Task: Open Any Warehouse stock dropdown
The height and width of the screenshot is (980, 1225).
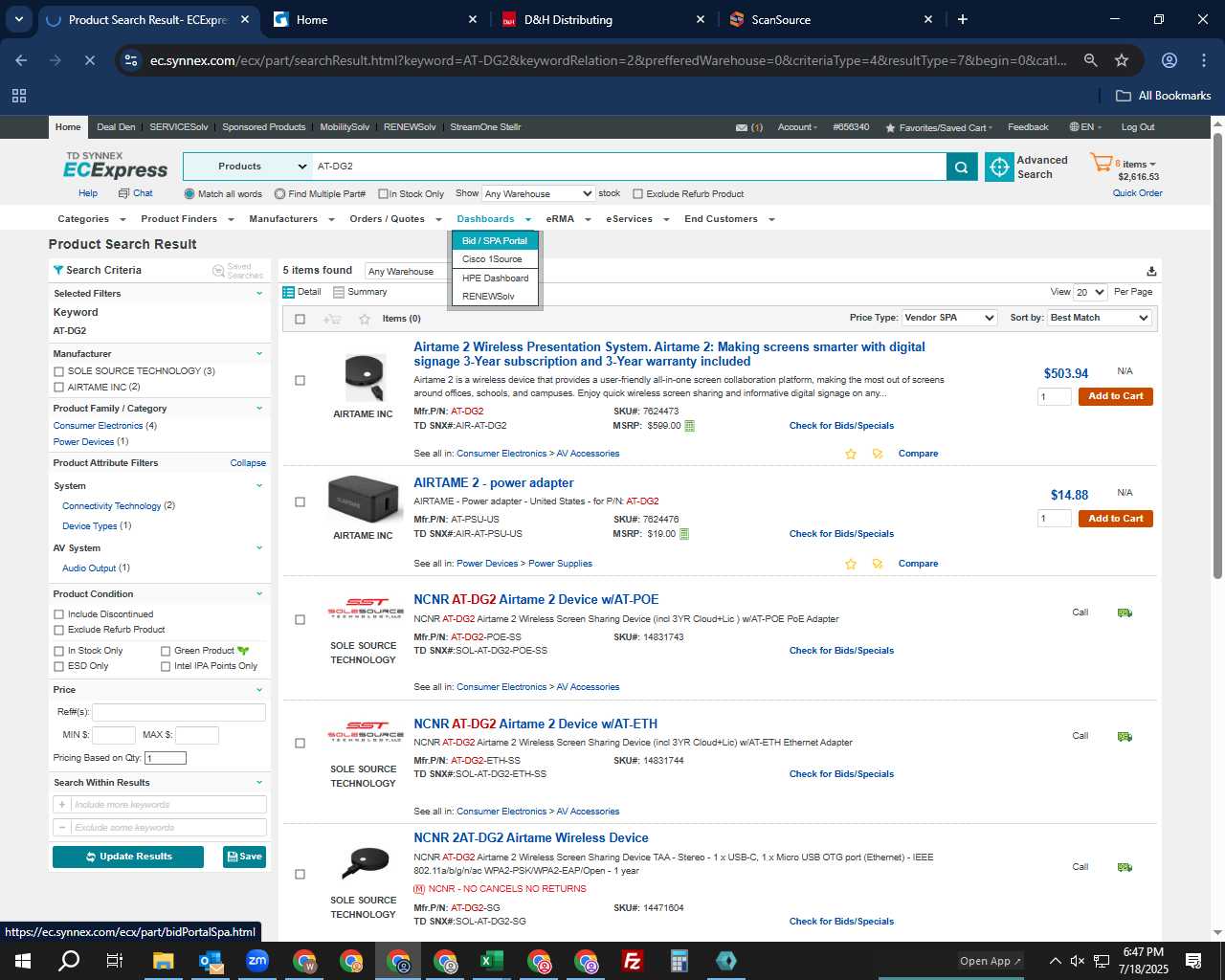Action: (x=538, y=193)
